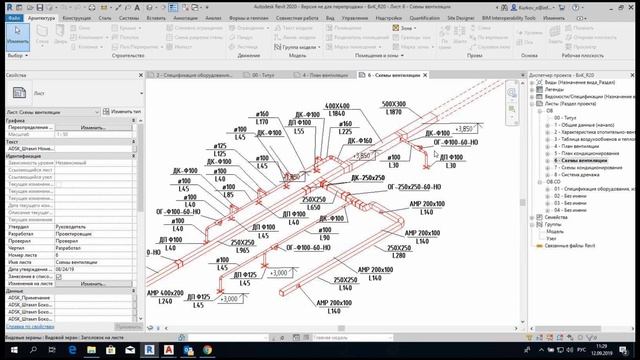
Task: Click the Chrome icon in the taskbar
Action: [x=207, y=350]
